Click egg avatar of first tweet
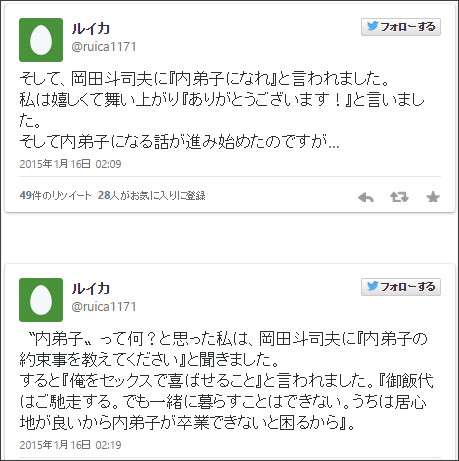 tap(41, 40)
